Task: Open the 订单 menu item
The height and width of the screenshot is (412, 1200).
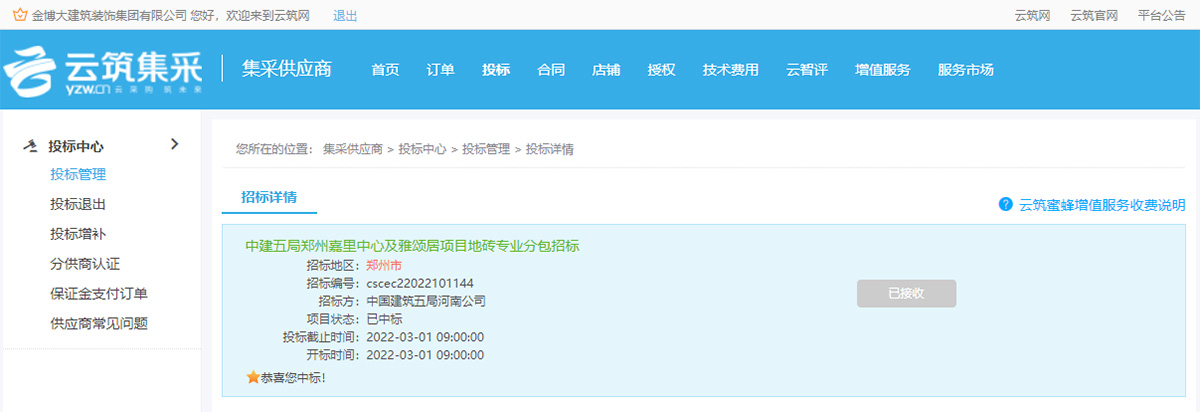Action: [440, 70]
